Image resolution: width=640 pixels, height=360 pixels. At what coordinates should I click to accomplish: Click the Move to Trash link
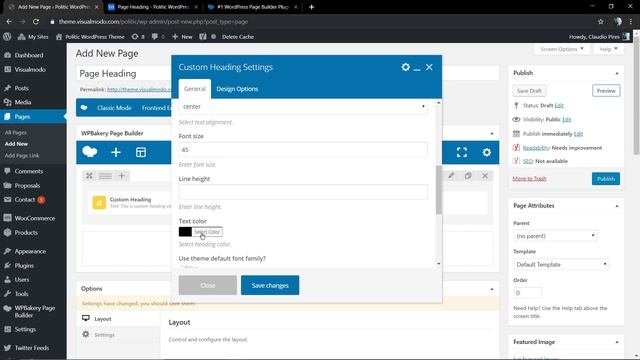529,178
